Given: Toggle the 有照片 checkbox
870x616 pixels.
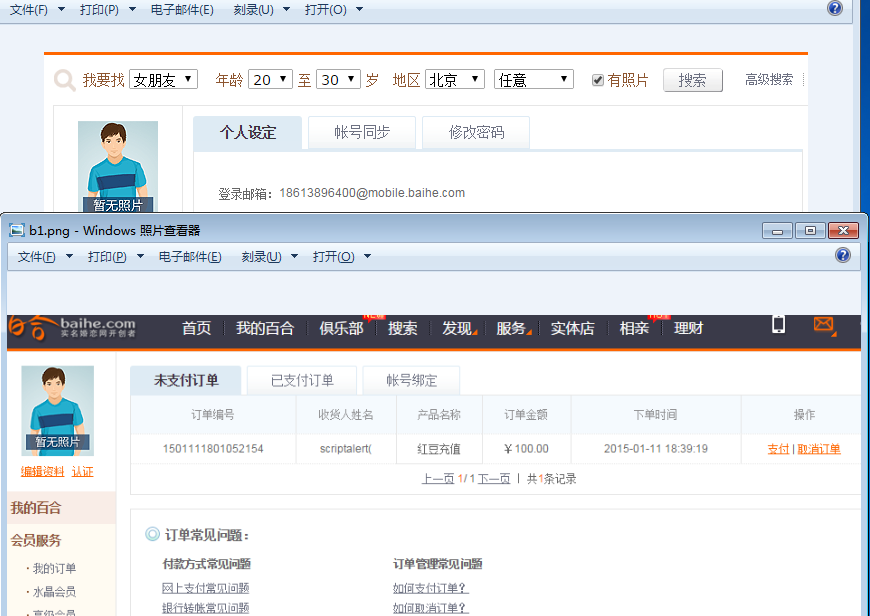Looking at the screenshot, I should coord(598,80).
